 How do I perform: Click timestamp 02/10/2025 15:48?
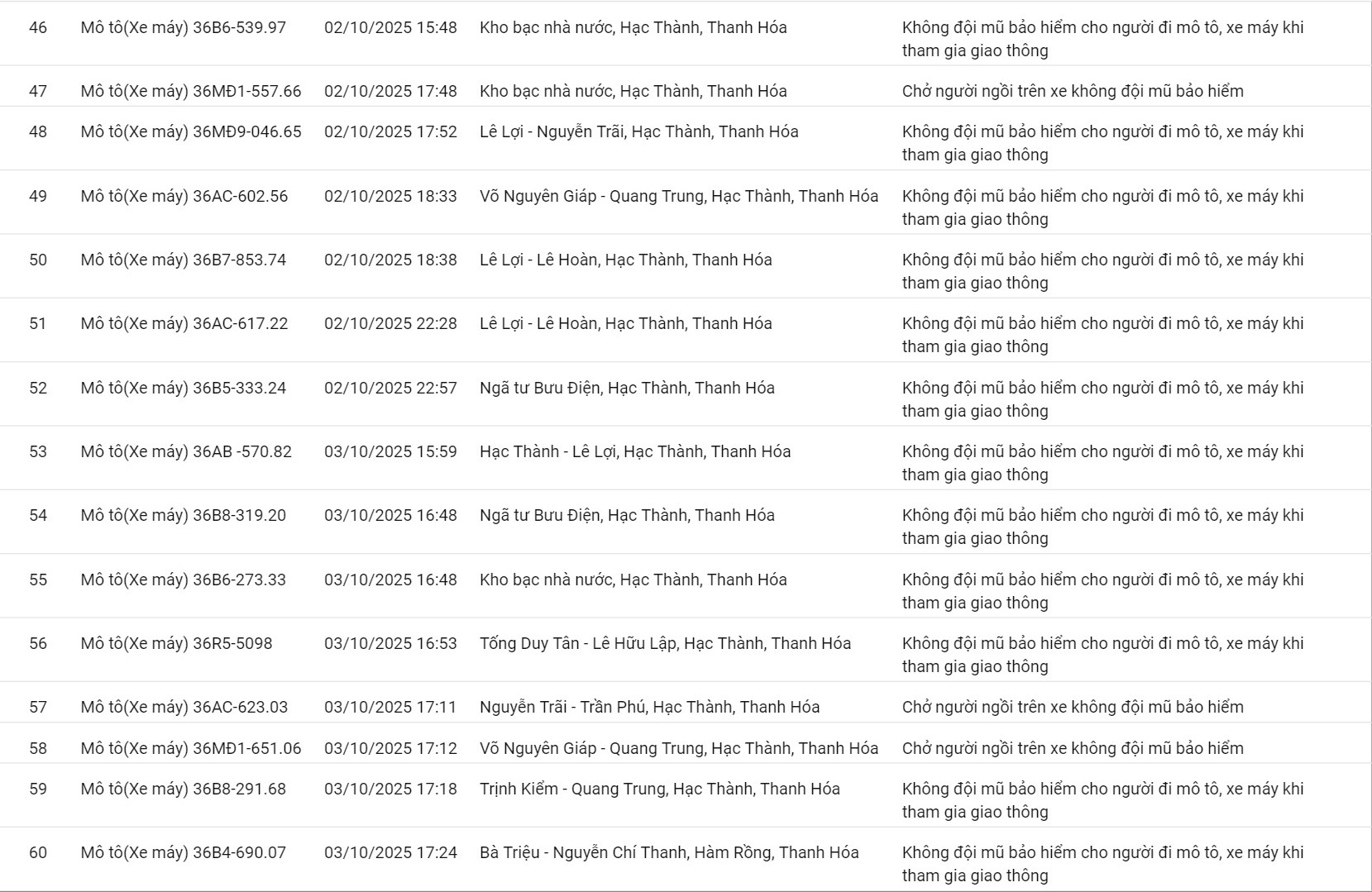pyautogui.click(x=390, y=27)
